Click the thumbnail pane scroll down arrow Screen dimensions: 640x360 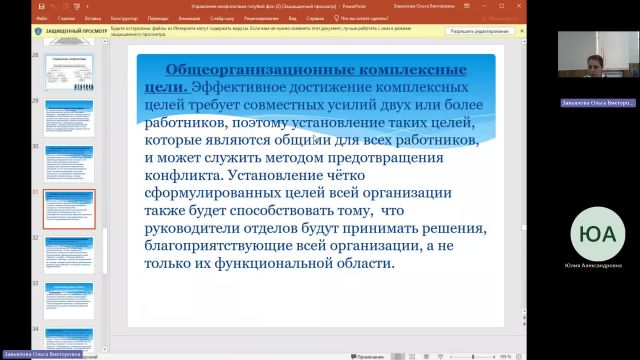coord(105,349)
